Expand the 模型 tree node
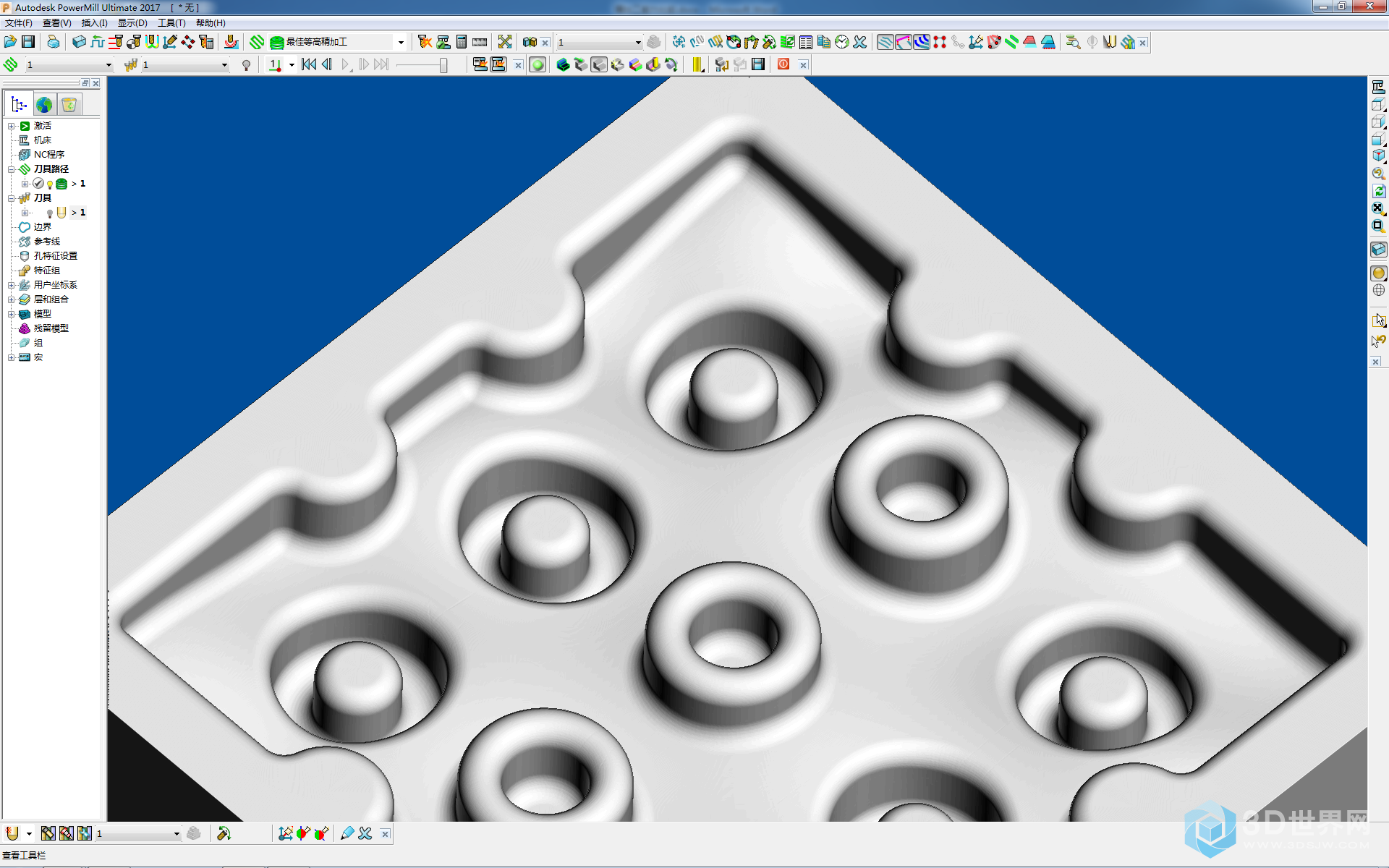 11,314
